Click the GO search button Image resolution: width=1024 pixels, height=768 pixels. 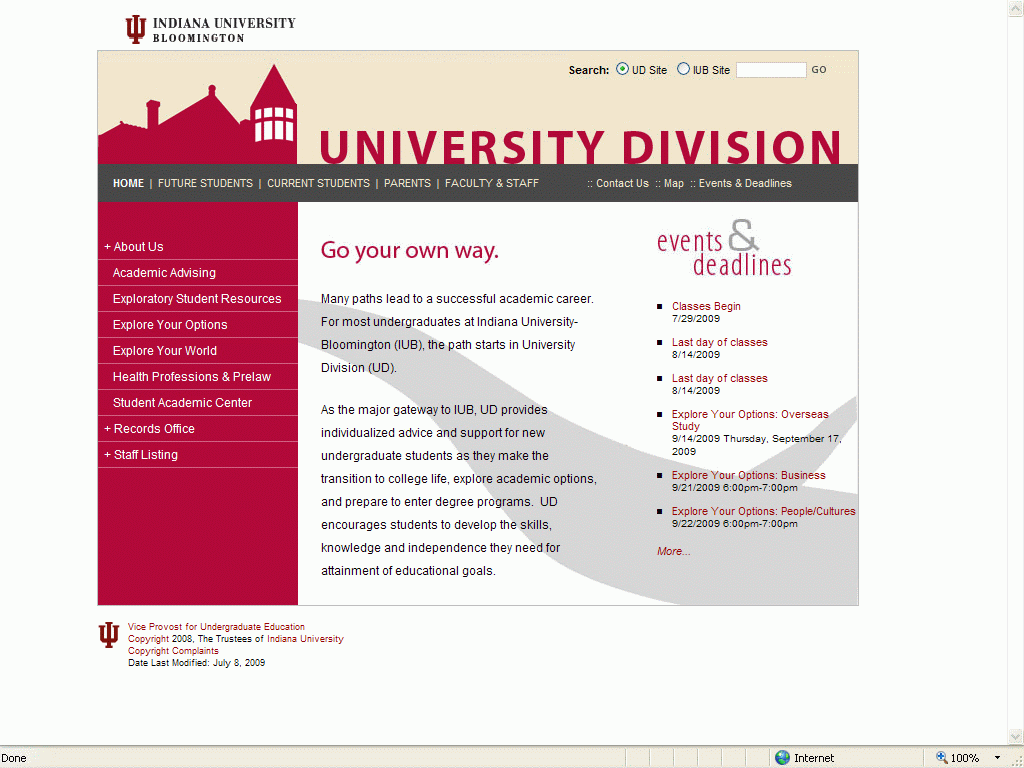(819, 69)
